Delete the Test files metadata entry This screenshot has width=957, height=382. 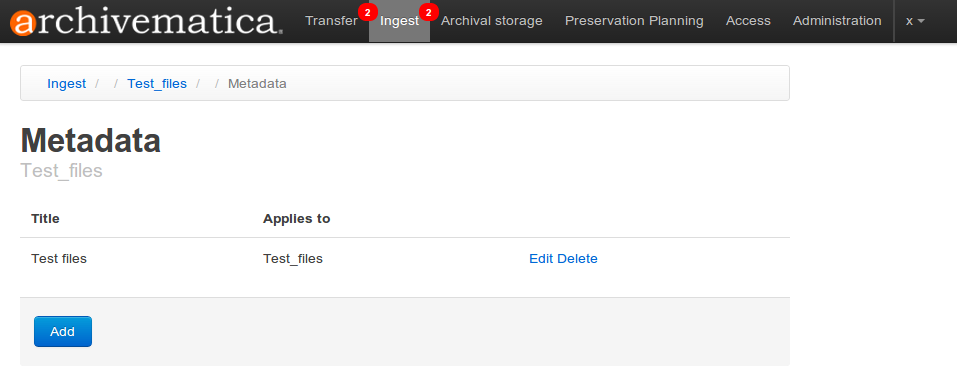coord(577,259)
